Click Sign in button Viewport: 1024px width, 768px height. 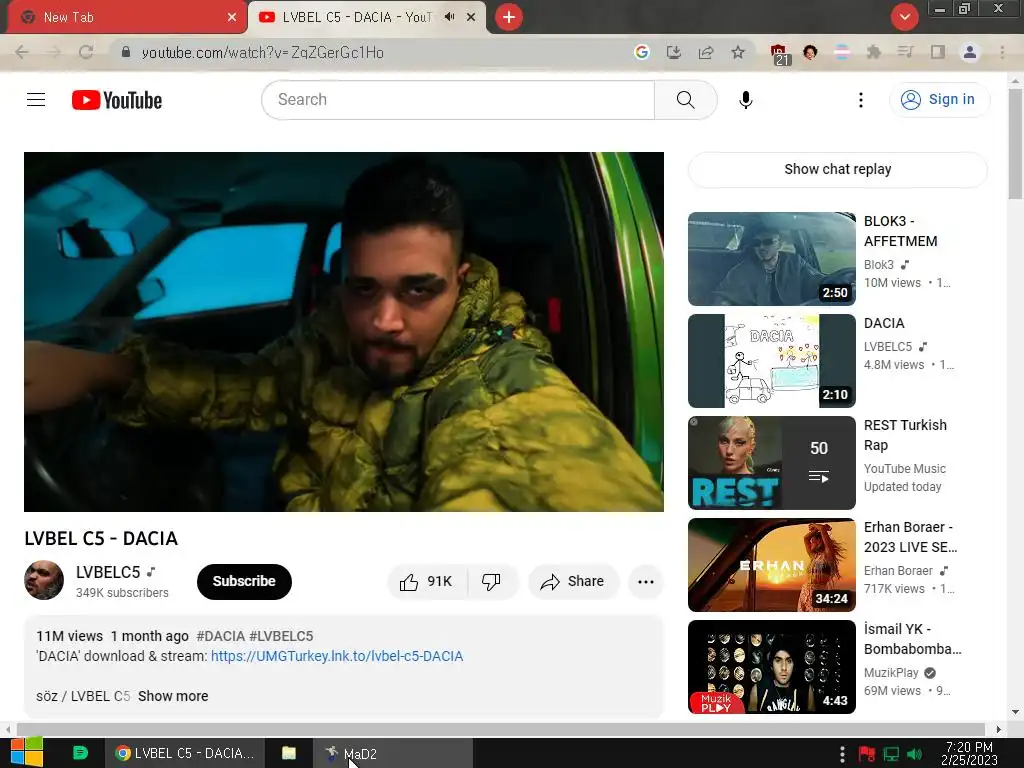(x=939, y=99)
